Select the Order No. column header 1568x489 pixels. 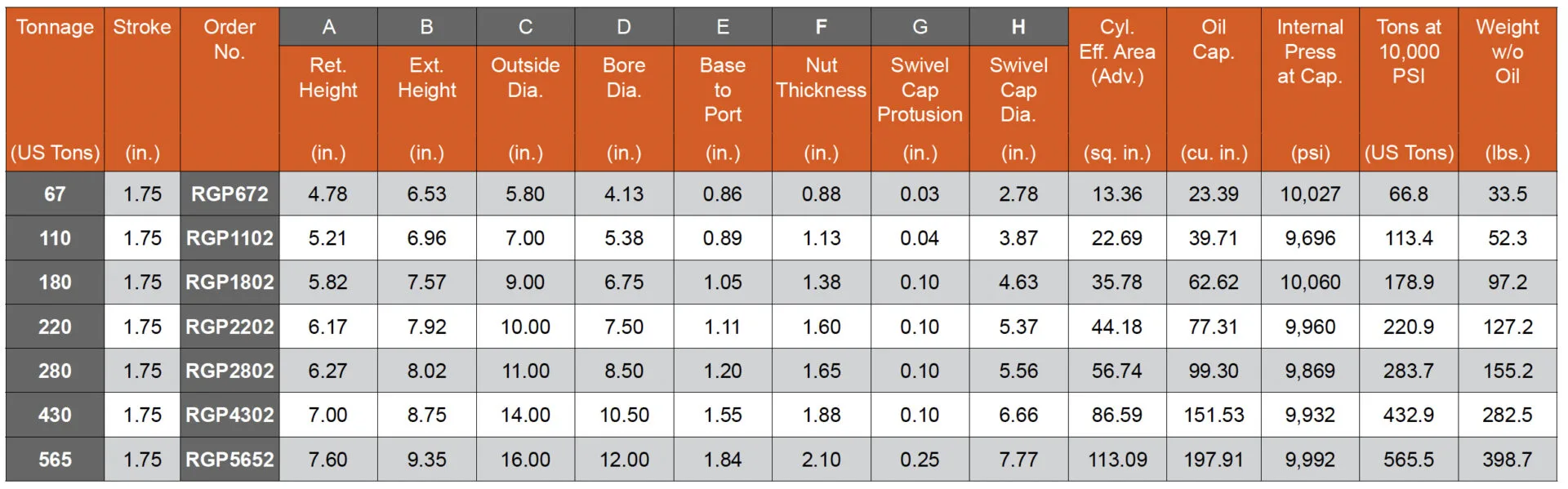coord(229,39)
